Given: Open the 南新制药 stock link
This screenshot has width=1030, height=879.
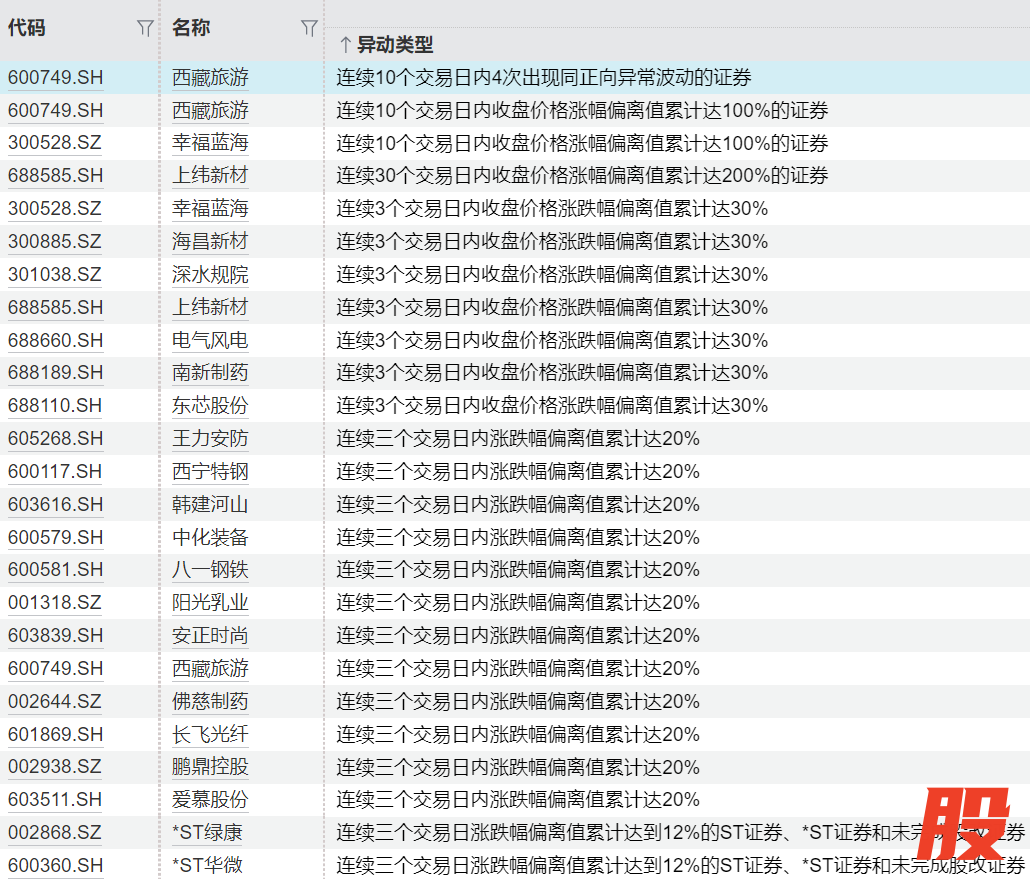Looking at the screenshot, I should [x=210, y=373].
